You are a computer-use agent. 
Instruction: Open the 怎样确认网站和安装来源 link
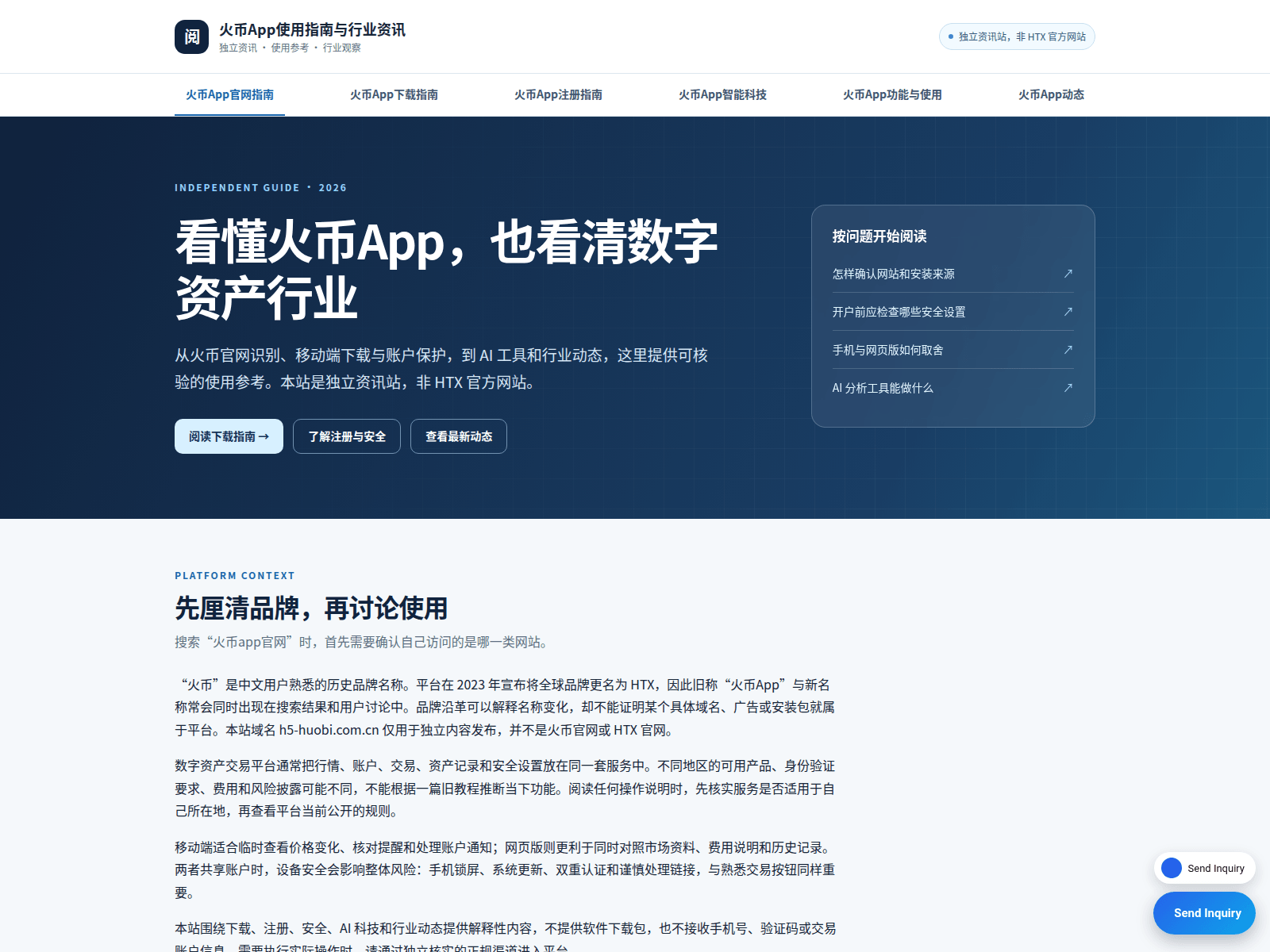click(952, 274)
